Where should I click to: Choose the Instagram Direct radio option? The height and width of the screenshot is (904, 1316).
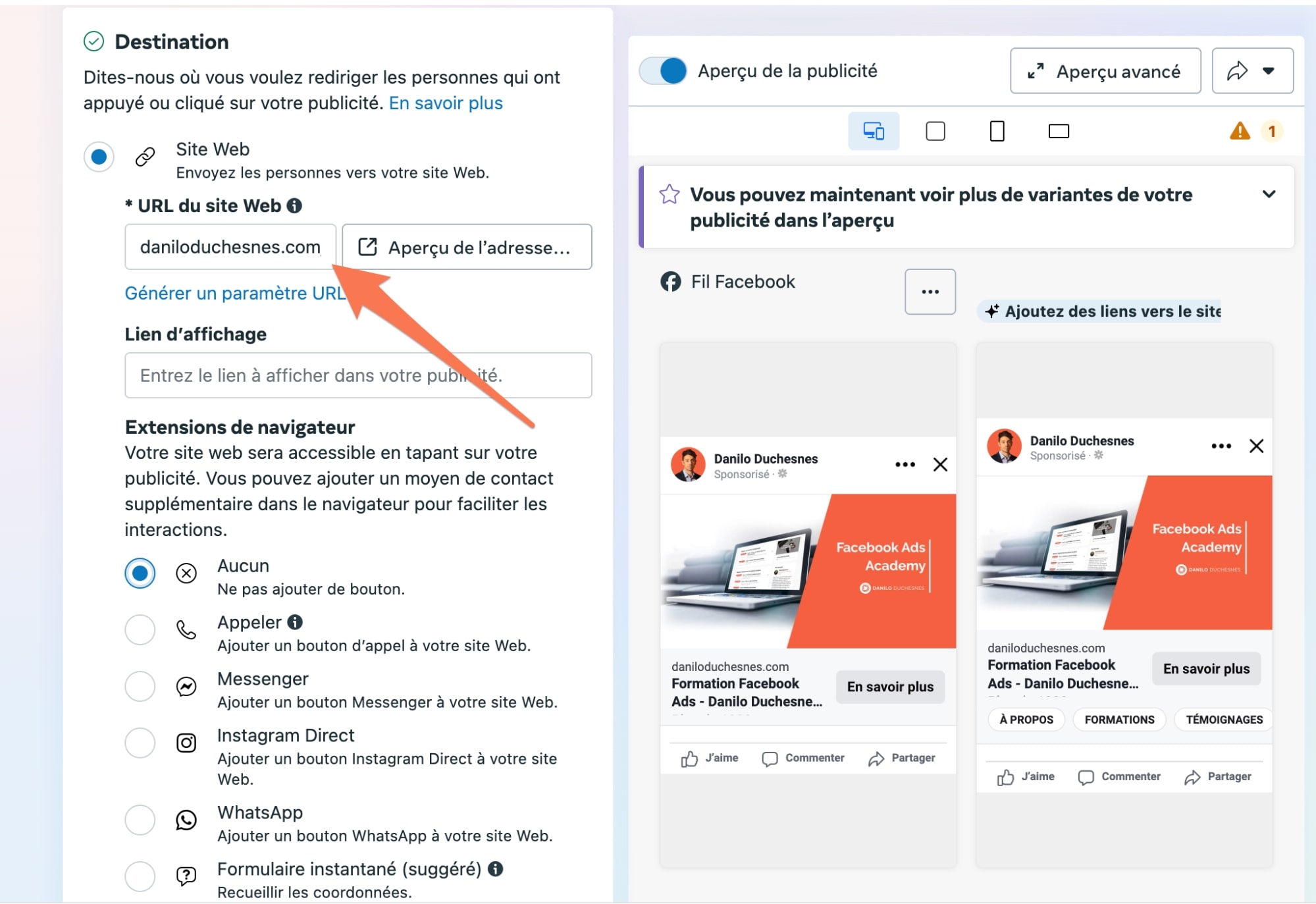click(140, 743)
